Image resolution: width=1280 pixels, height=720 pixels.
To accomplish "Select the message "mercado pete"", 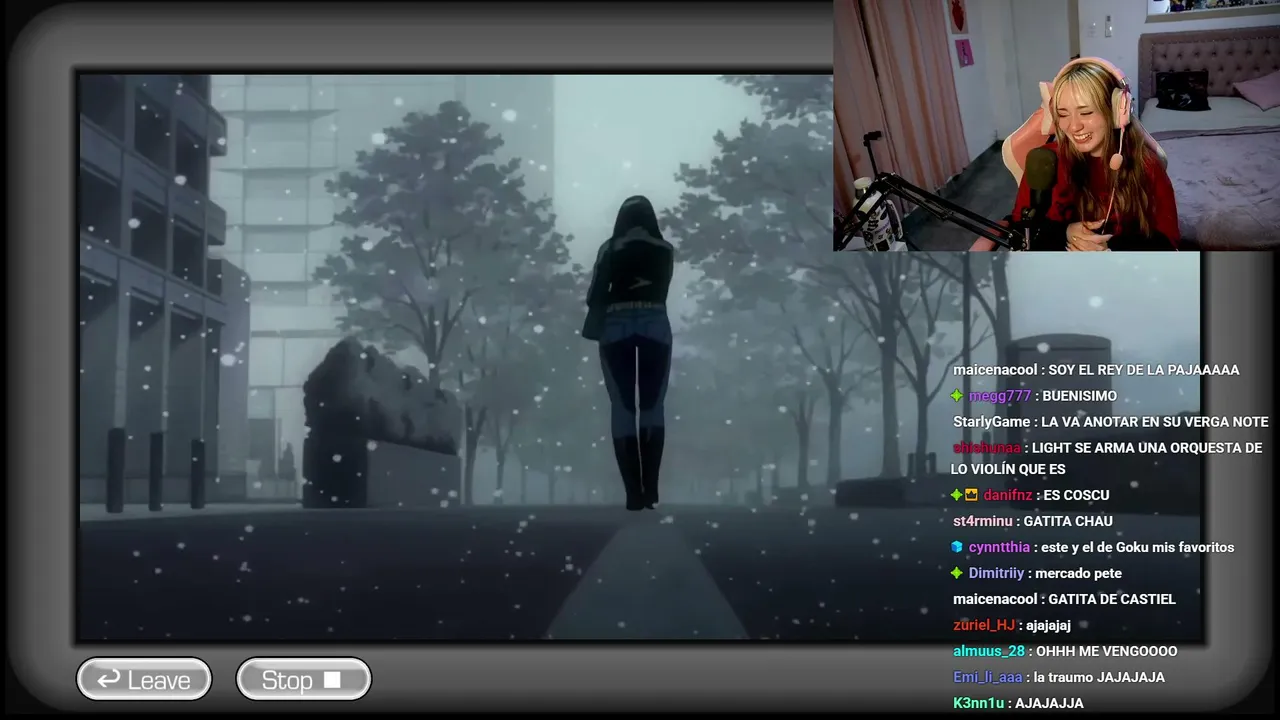I will (1078, 573).
